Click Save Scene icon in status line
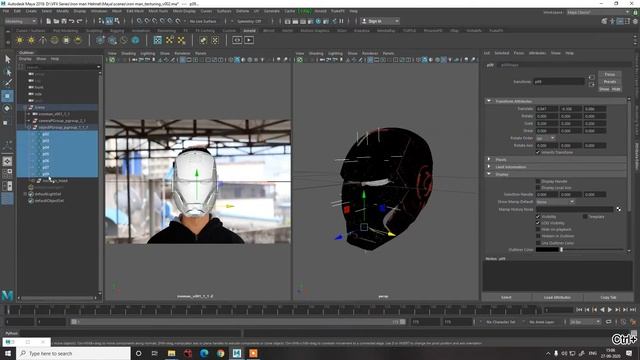The width and height of the screenshot is (640, 360). [64, 21]
